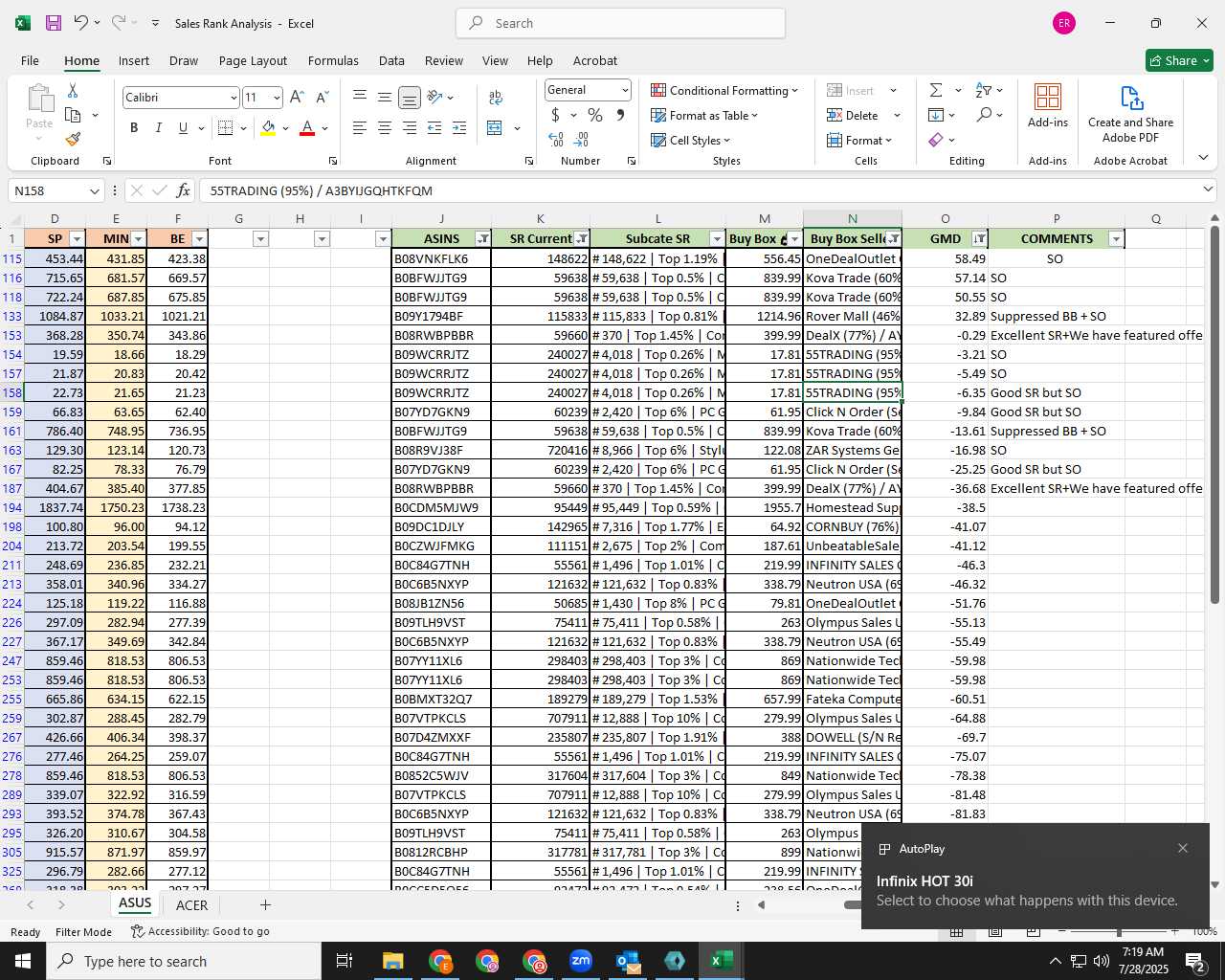Toggle Middle Align vertical alignment
The height and width of the screenshot is (980, 1225).
385,98
